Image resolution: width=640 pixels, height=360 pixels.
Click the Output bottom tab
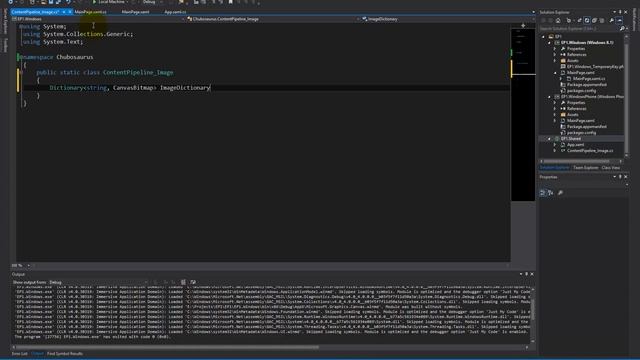pyautogui.click(x=37, y=353)
